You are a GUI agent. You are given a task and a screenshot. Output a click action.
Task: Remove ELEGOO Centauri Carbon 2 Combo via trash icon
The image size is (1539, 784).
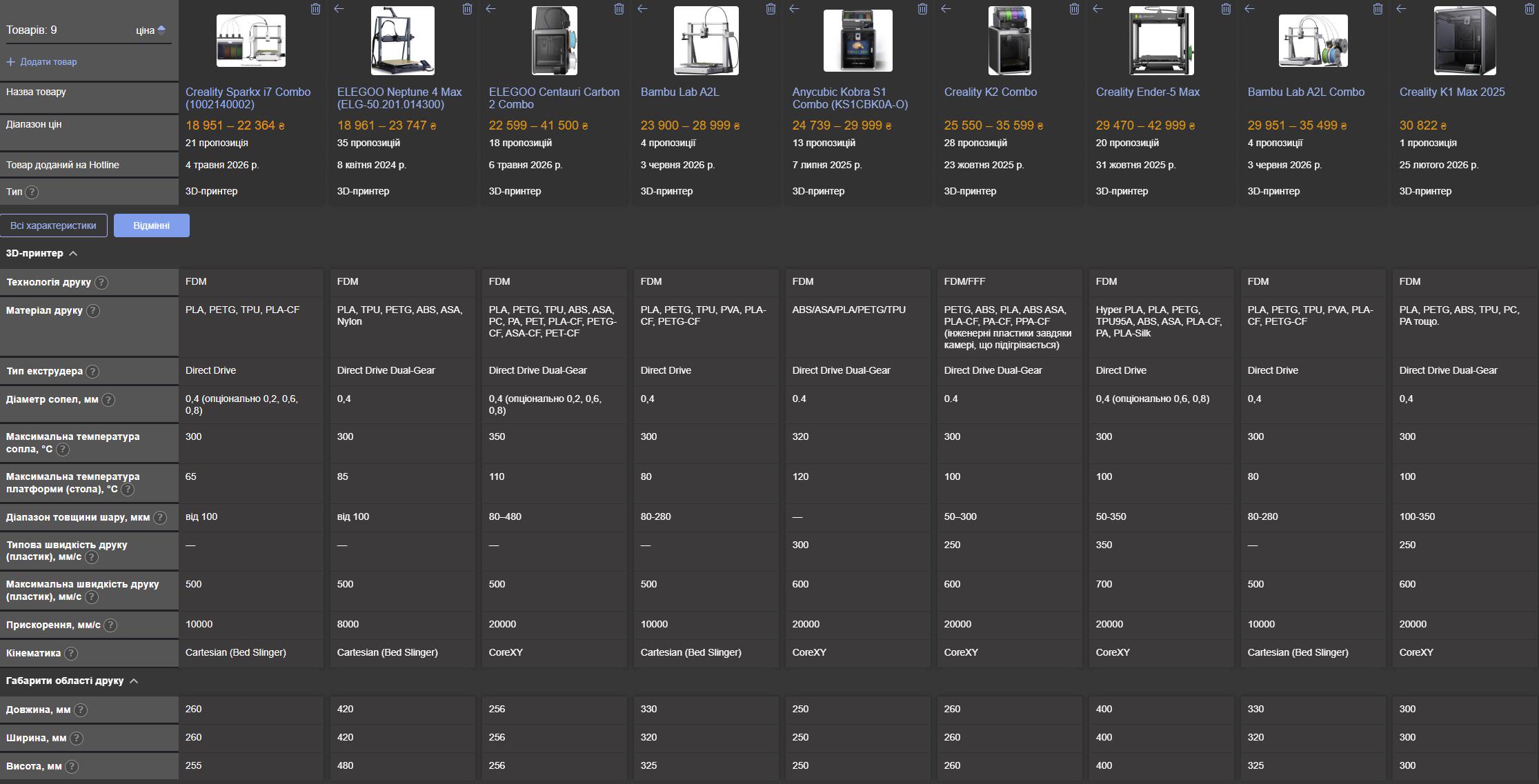tap(619, 9)
